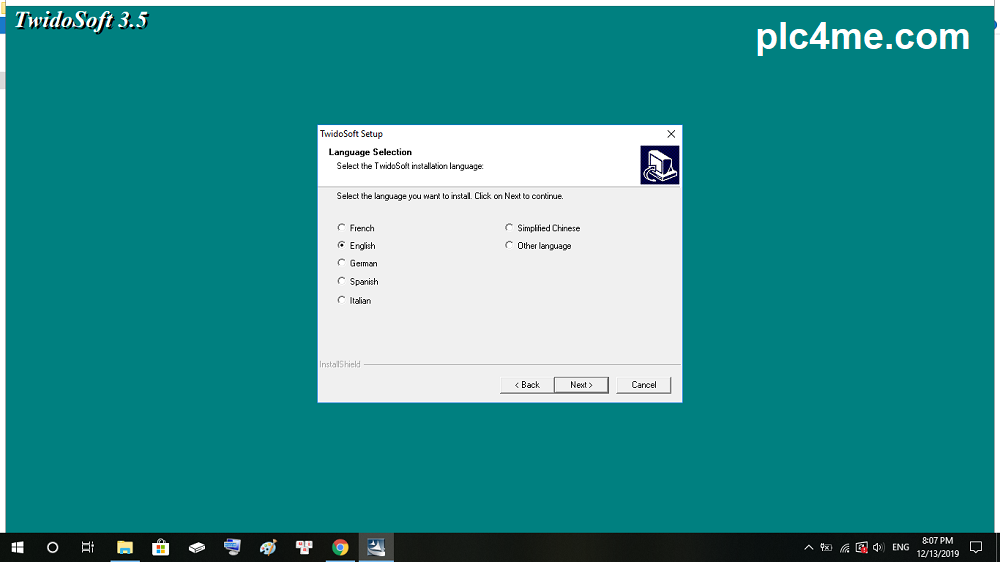
Task: Expand hidden system tray icons
Action: click(x=808, y=547)
